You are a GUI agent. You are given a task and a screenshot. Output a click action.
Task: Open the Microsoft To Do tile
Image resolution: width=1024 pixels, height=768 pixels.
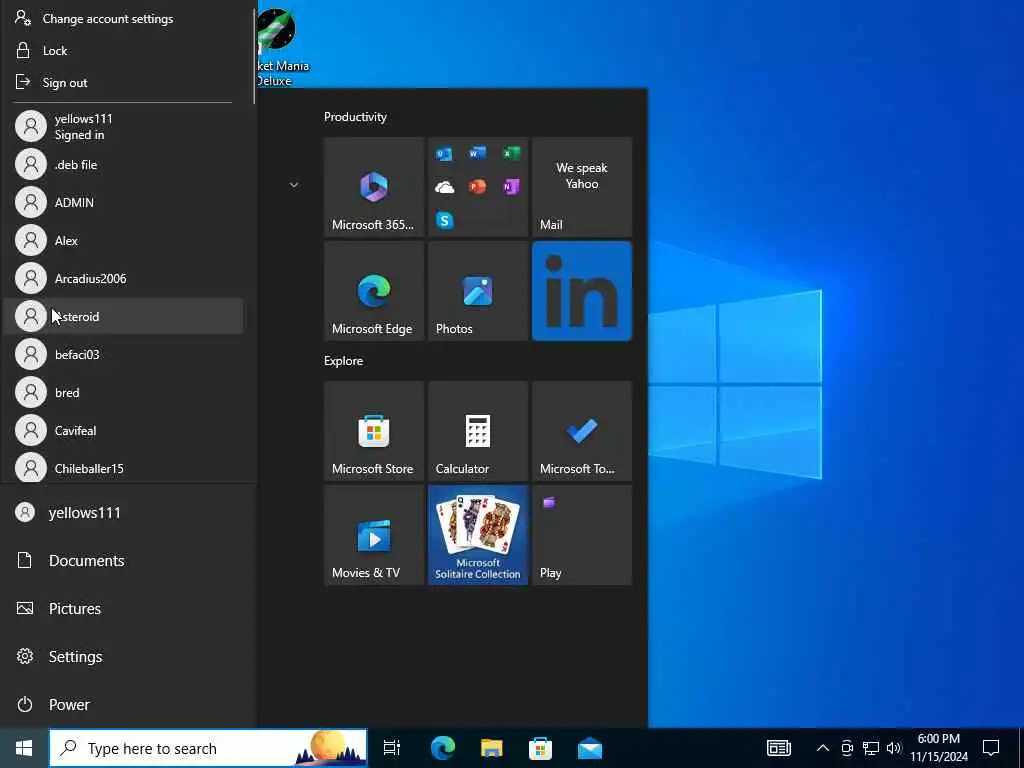click(x=582, y=431)
